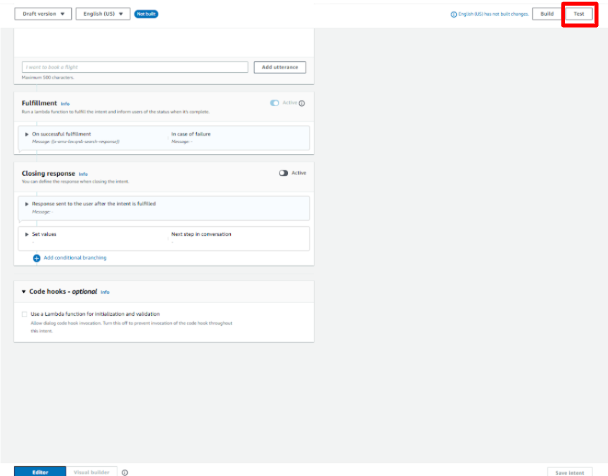Toggle the Closing response Active switch
The image size is (608, 476).
283,173
